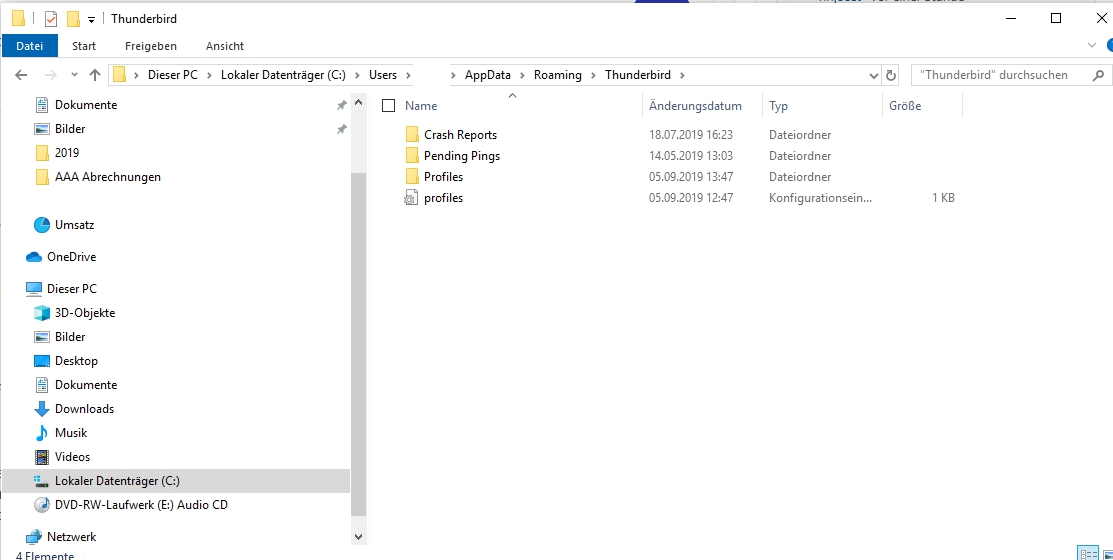Viewport: 1113px width, 560px height.
Task: Open the address bar history dropdown
Action: click(x=872, y=75)
